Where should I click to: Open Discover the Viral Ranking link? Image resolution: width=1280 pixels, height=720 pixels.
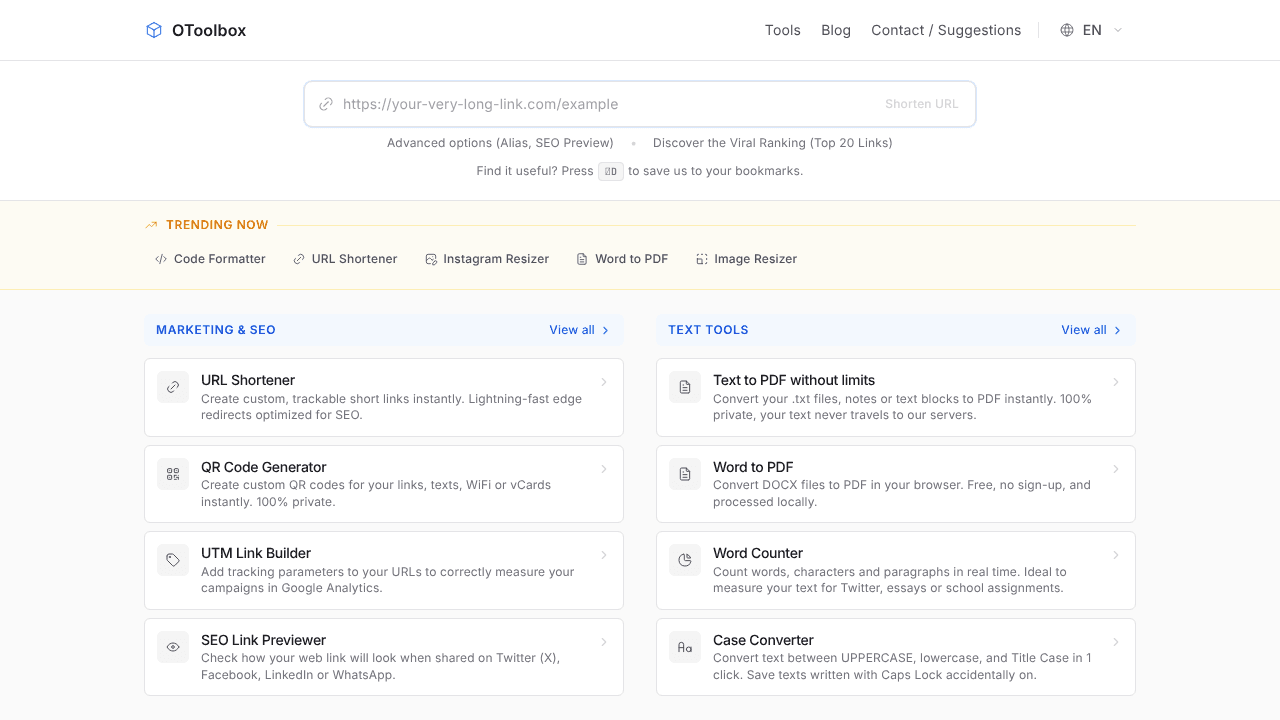pyautogui.click(x=773, y=143)
